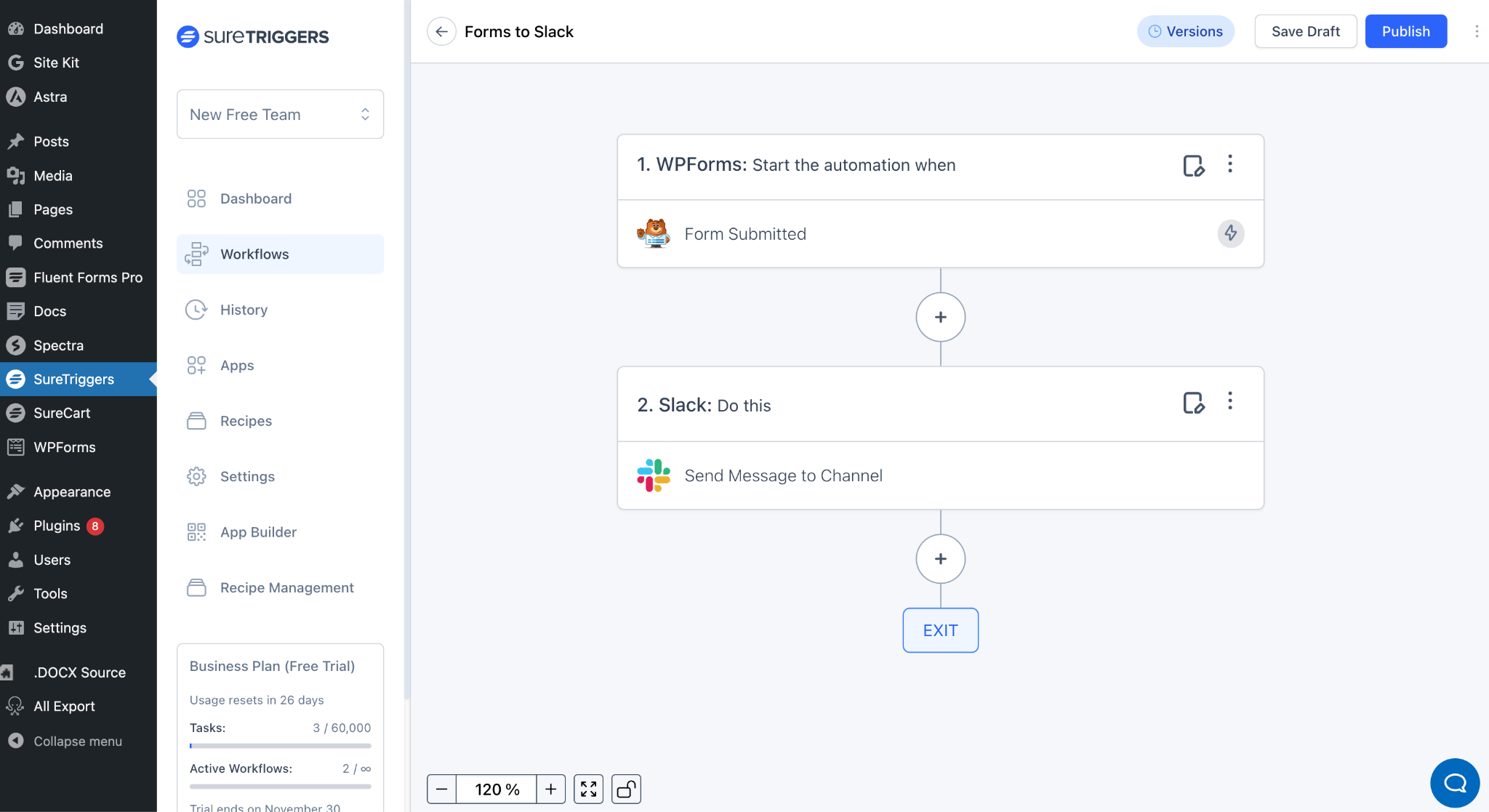
Task: Zoom in the canvas with plus
Action: click(551, 789)
